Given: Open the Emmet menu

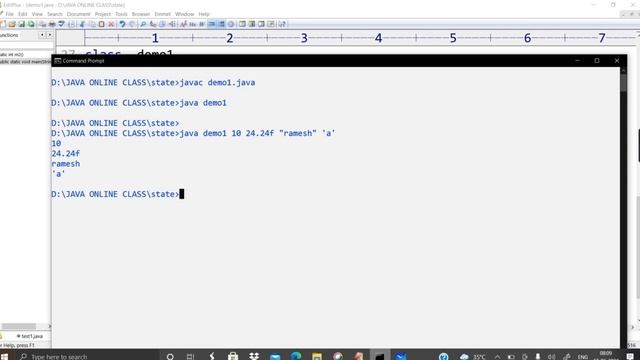Looking at the screenshot, I should tap(162, 14).
